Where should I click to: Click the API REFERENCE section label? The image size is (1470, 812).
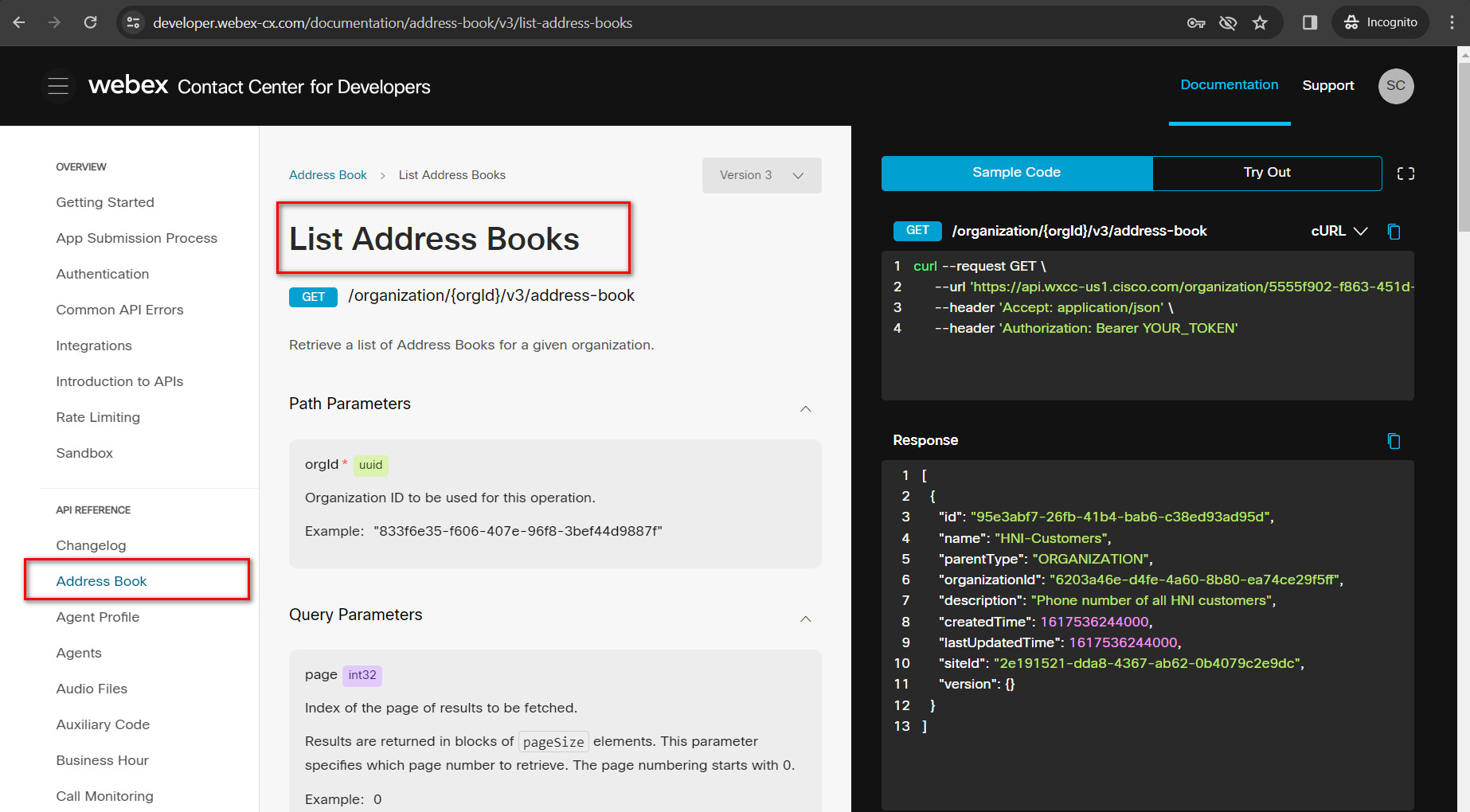tap(93, 510)
